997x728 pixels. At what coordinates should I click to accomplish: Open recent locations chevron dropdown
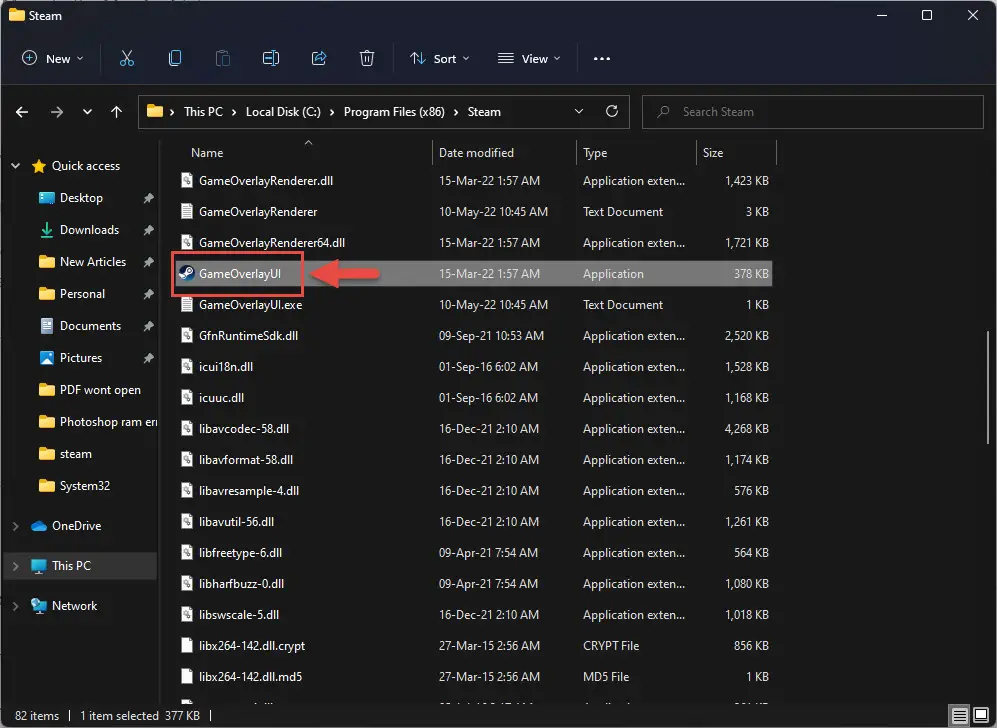pyautogui.click(x=87, y=112)
